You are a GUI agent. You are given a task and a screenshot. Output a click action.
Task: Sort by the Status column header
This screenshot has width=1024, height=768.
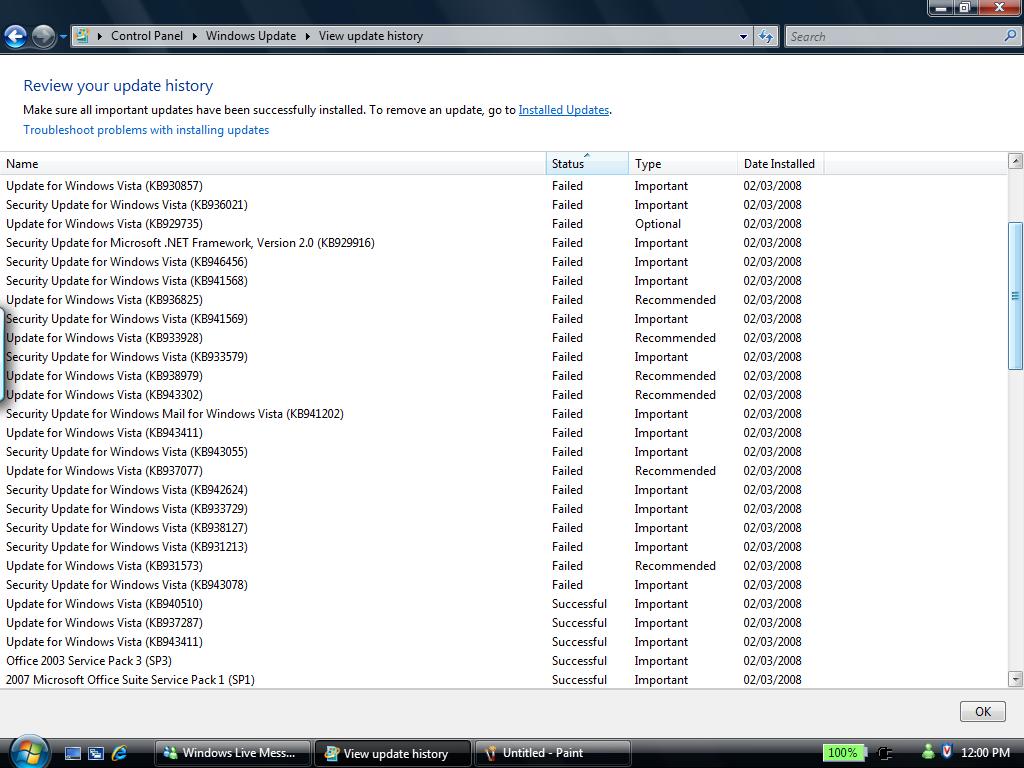tap(587, 164)
